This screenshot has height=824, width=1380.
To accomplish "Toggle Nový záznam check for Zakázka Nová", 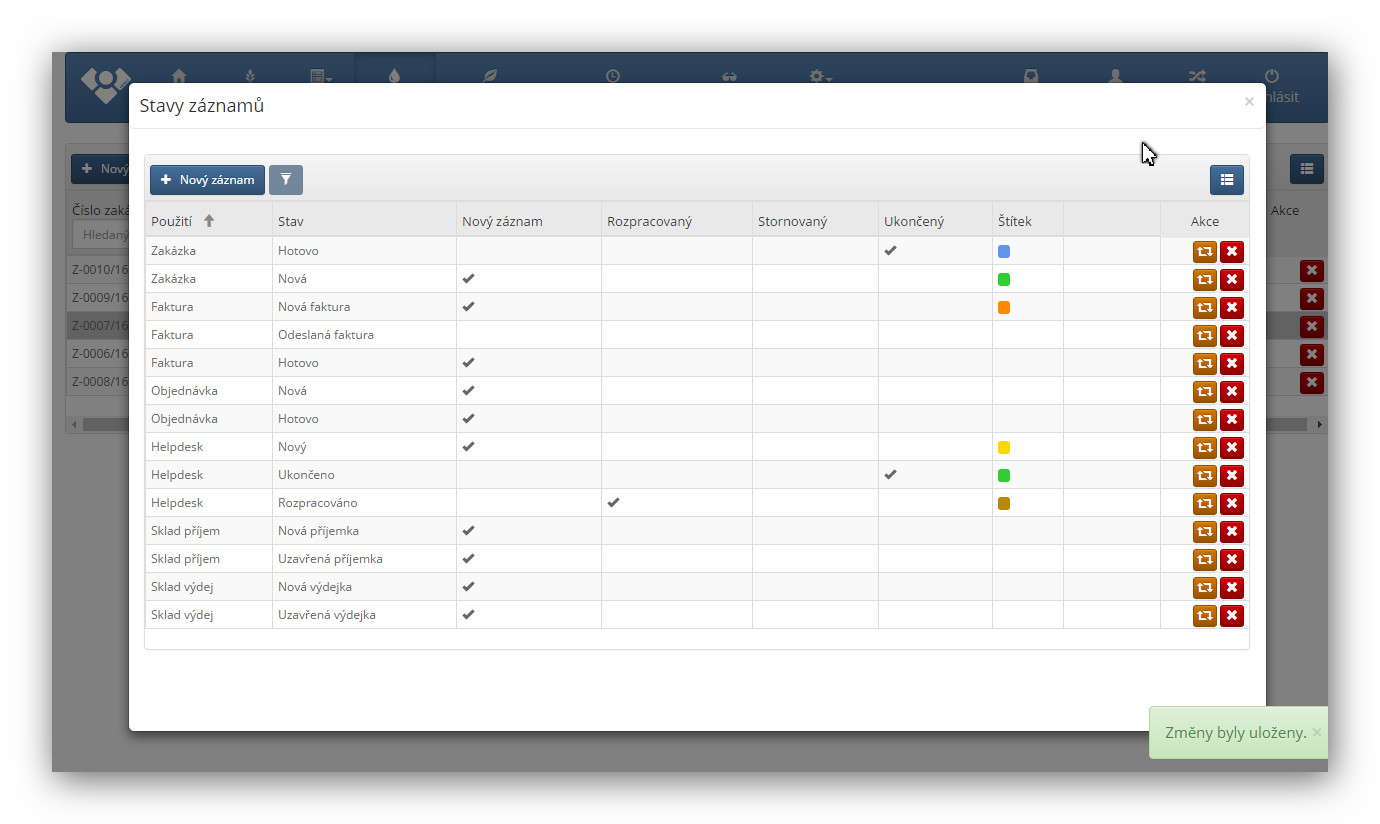I will [468, 279].
